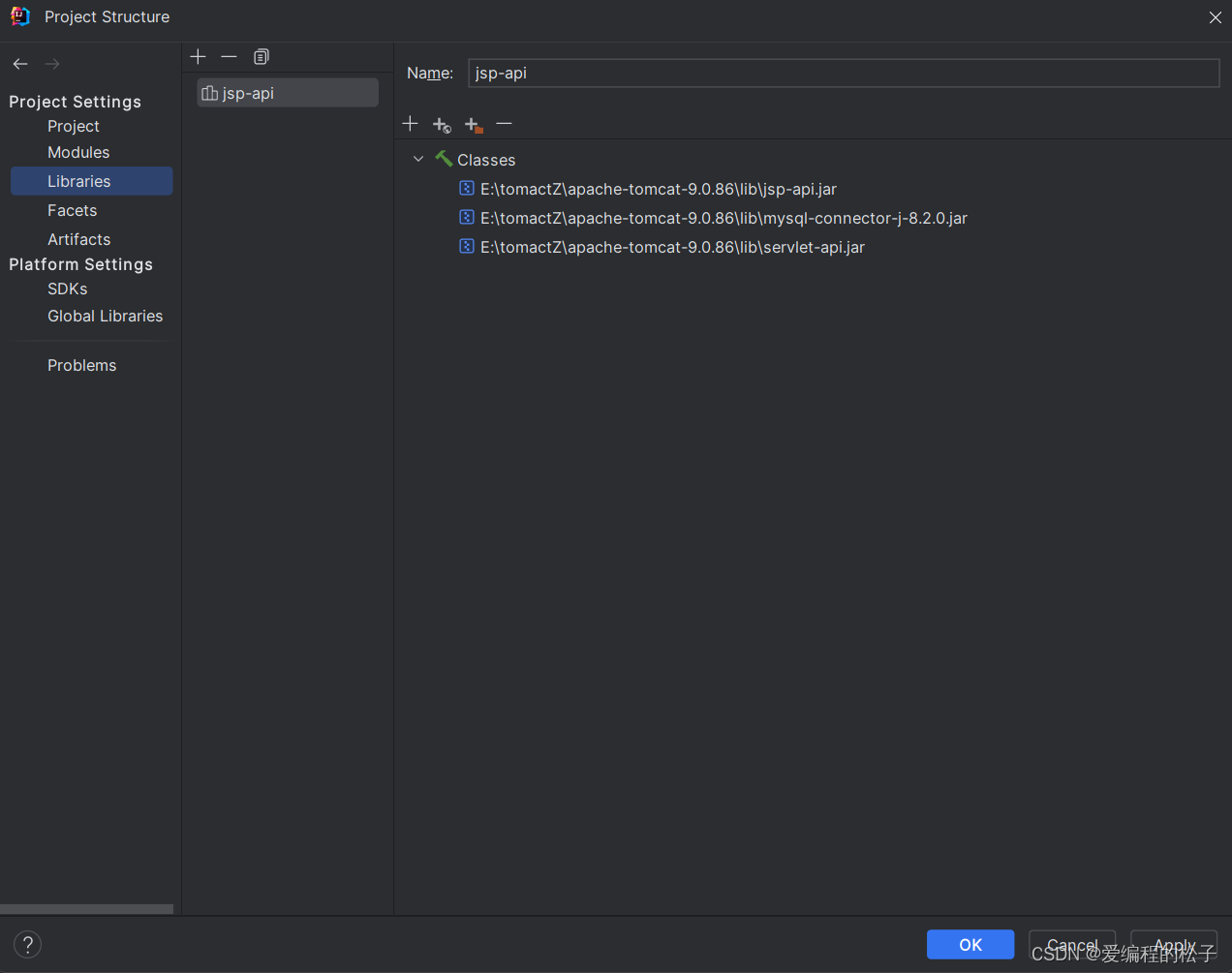Click the Cancel button
The image size is (1232, 973).
(x=1072, y=945)
